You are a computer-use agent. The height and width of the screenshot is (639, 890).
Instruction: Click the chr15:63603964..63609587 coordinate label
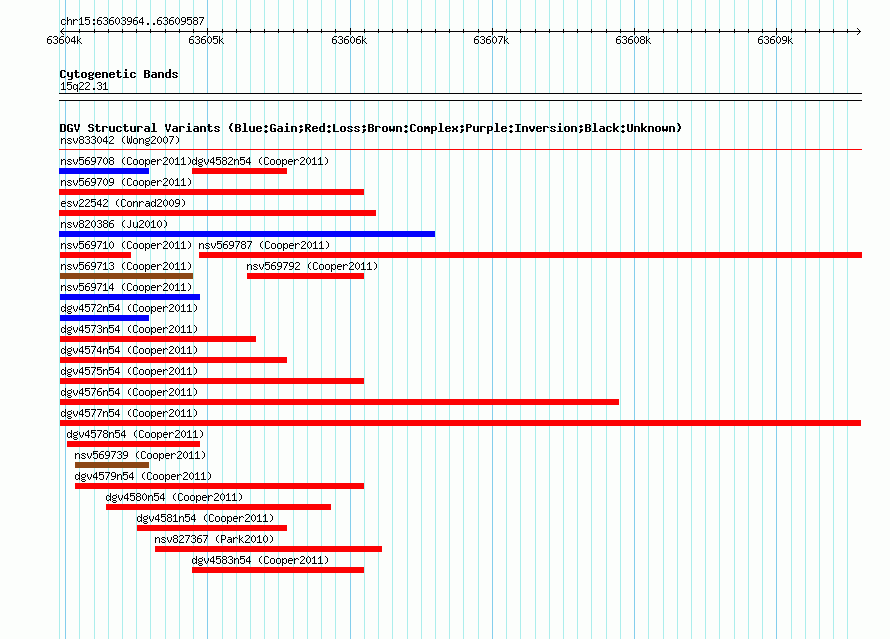(x=132, y=21)
